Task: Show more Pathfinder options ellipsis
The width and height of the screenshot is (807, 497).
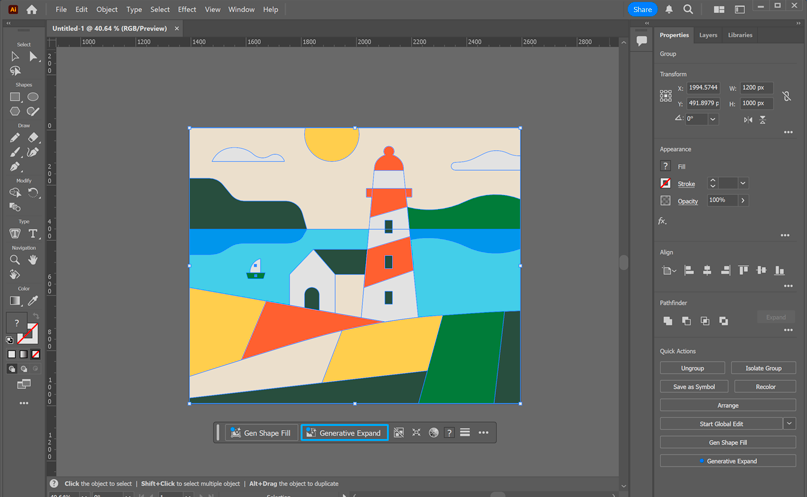Action: pos(788,330)
